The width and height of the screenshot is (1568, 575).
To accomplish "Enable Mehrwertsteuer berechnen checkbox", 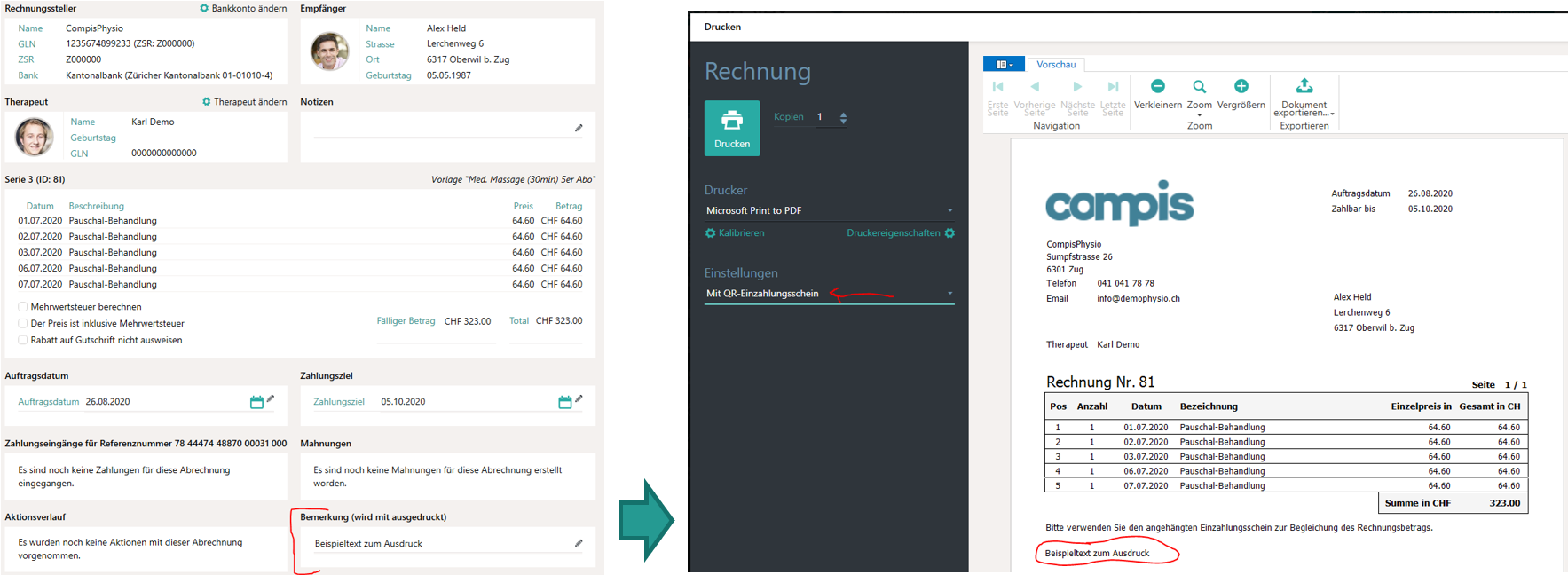I will [23, 307].
